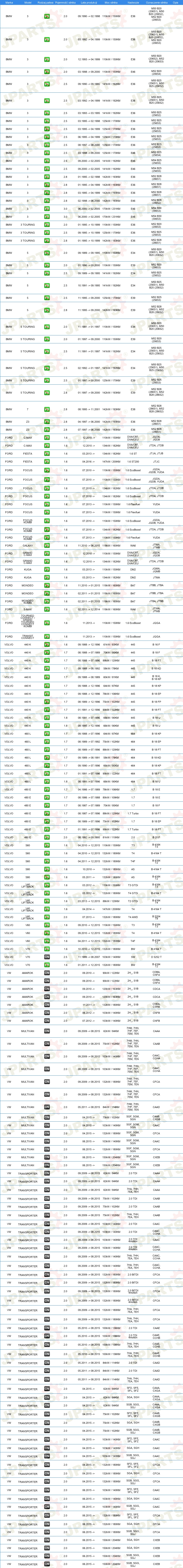Click the D 5252 T engine code cell

[156, 957]
